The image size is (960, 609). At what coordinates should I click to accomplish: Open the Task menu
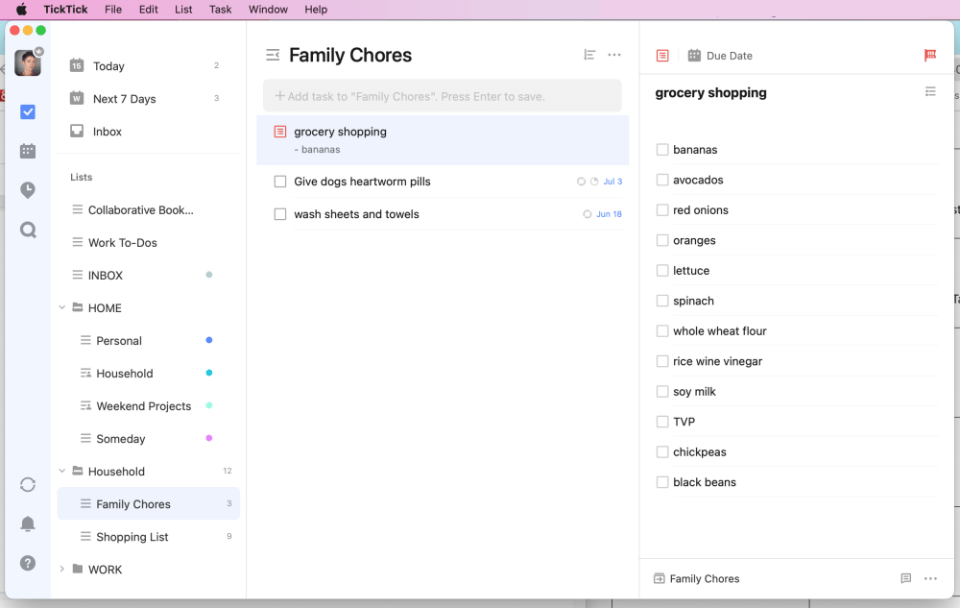click(x=220, y=9)
